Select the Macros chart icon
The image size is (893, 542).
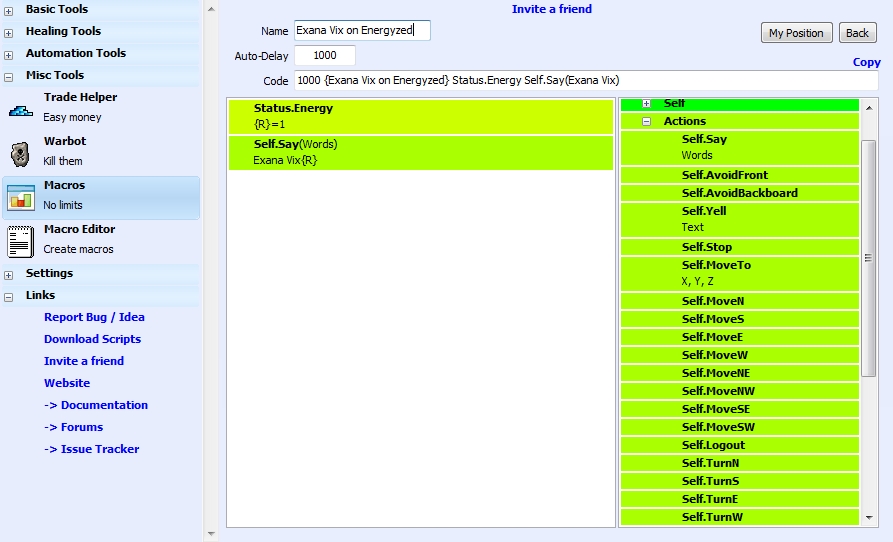(x=21, y=197)
